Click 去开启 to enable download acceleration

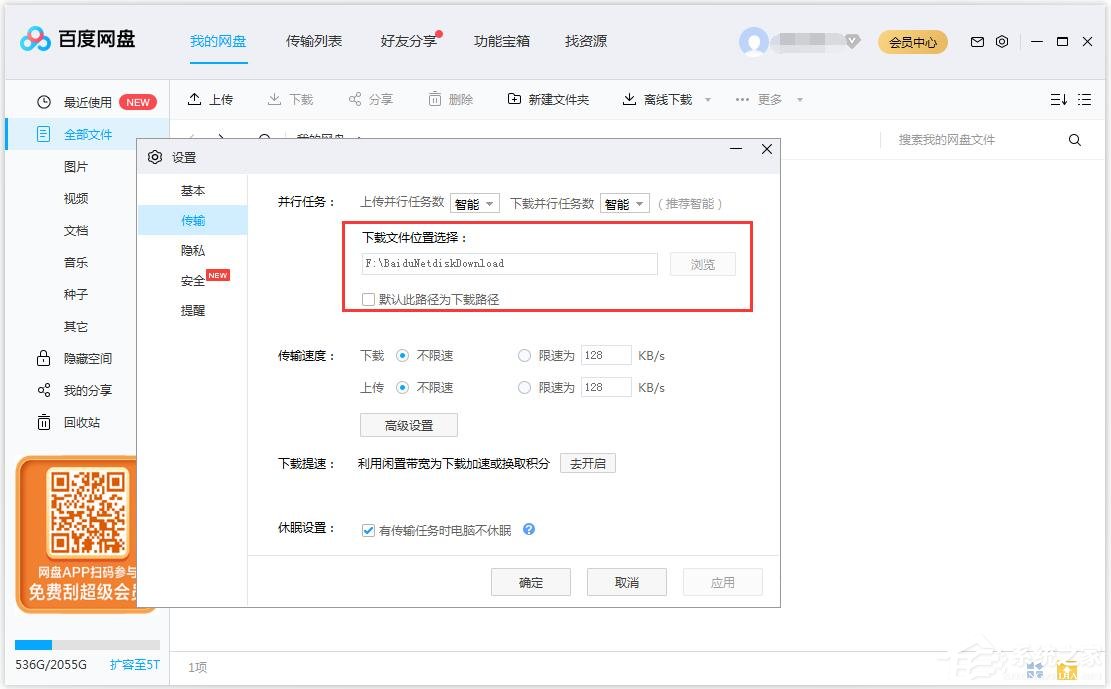[x=588, y=463]
